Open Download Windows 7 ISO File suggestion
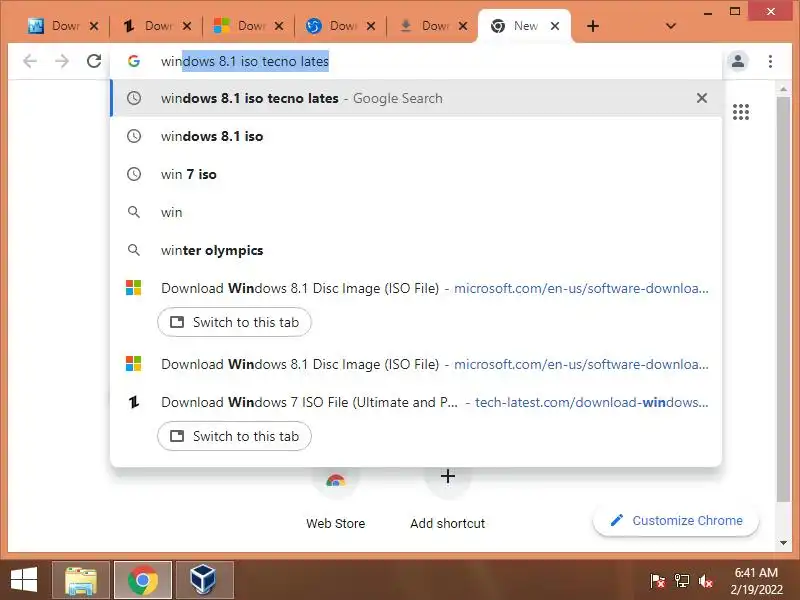This screenshot has width=800, height=600. coord(416,402)
